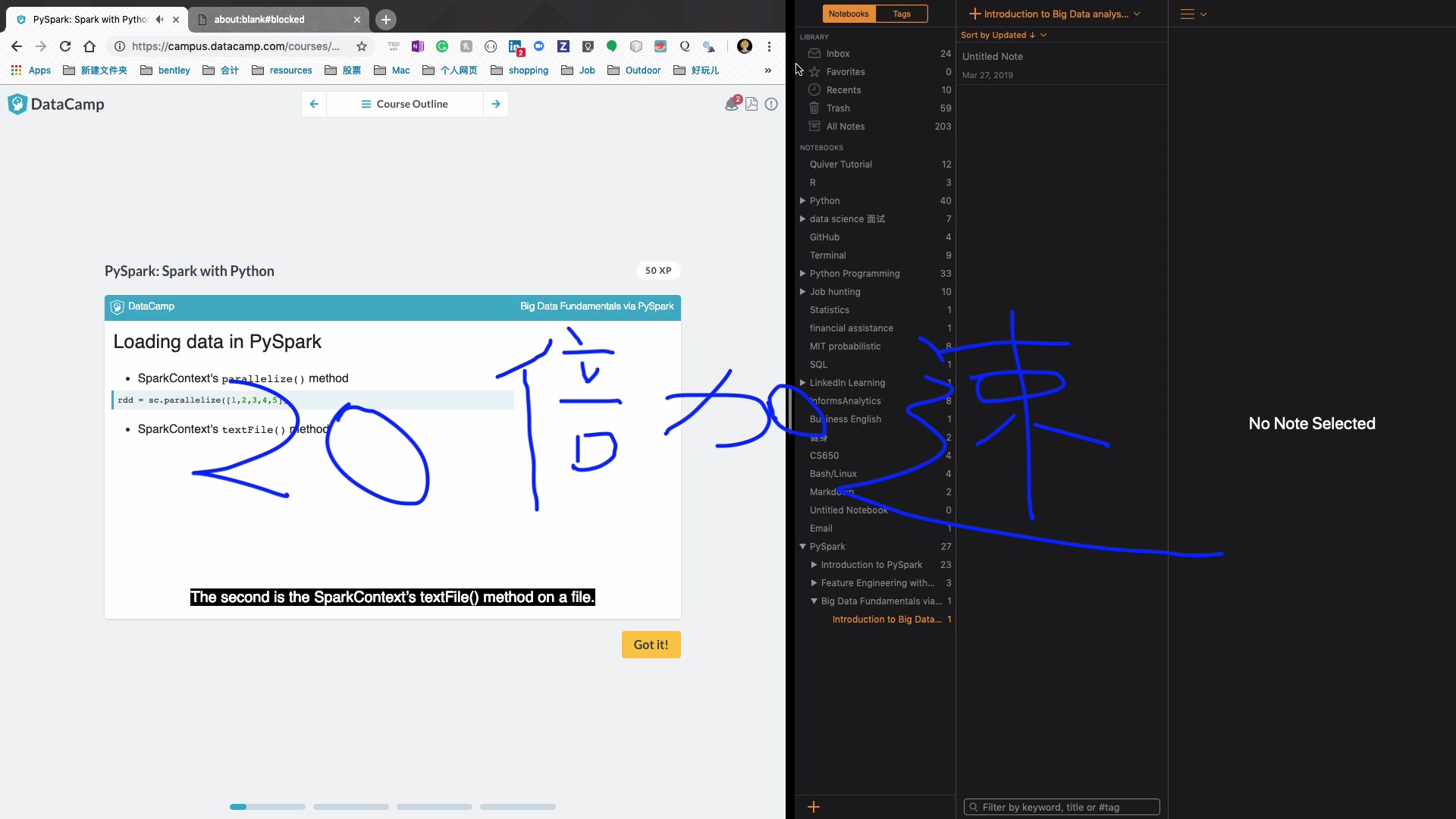
Task: Expand the Job hunting notebook
Action: pyautogui.click(x=802, y=292)
